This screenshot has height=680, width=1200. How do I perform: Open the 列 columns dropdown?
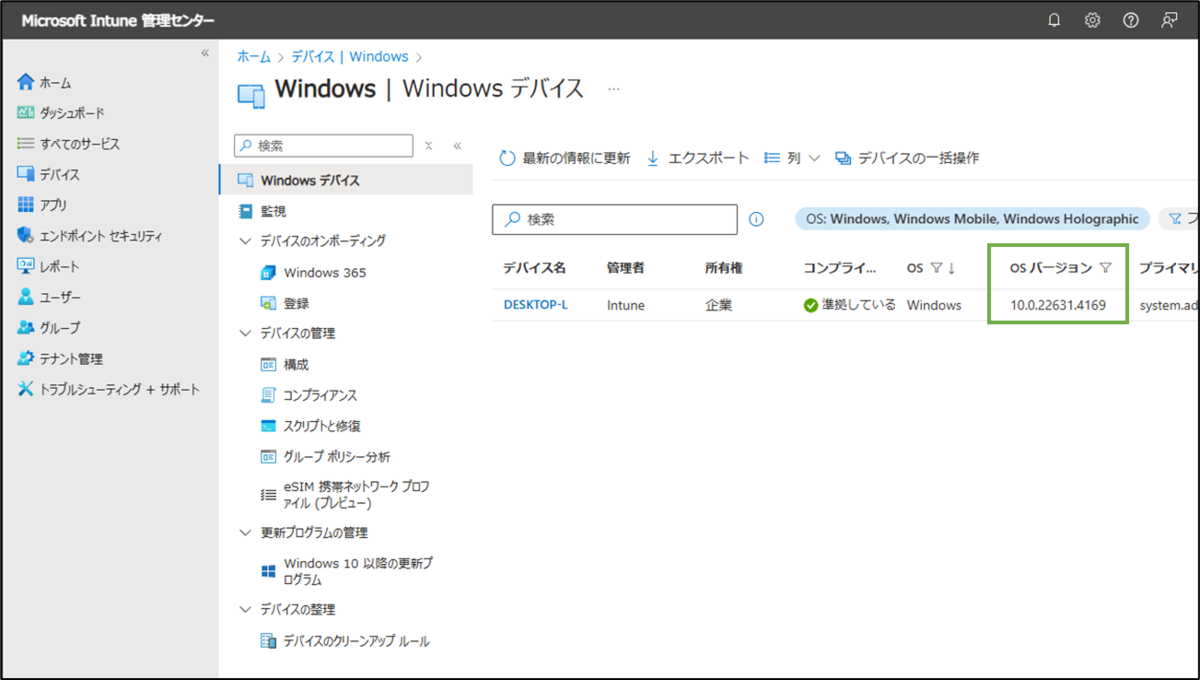(792, 158)
